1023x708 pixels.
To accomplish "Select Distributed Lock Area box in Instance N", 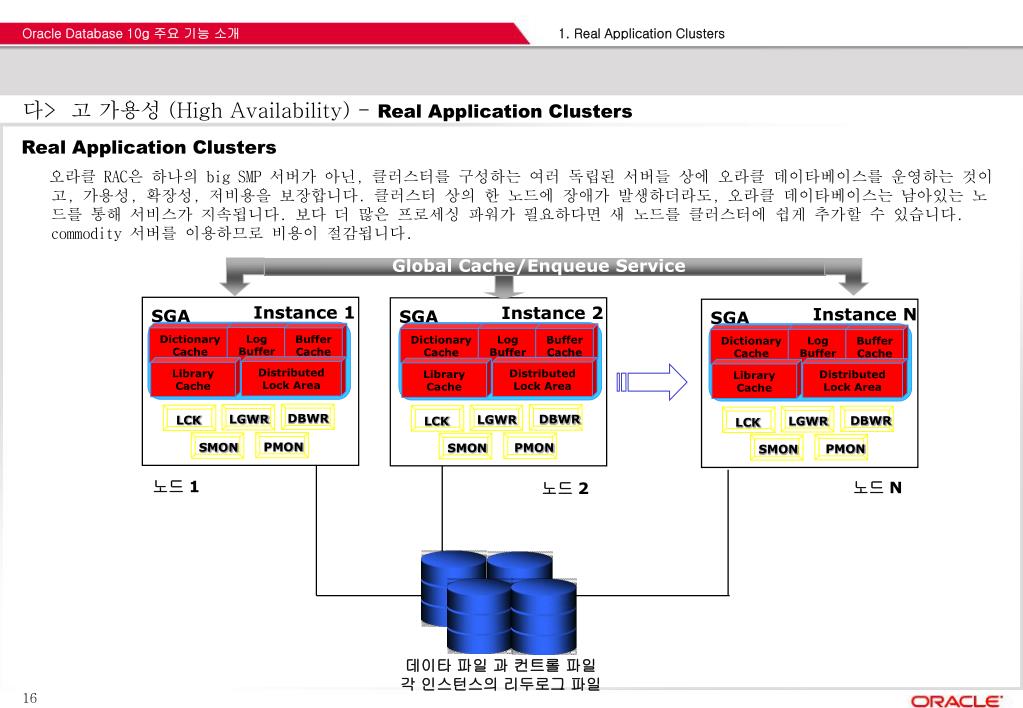I will tap(852, 381).
